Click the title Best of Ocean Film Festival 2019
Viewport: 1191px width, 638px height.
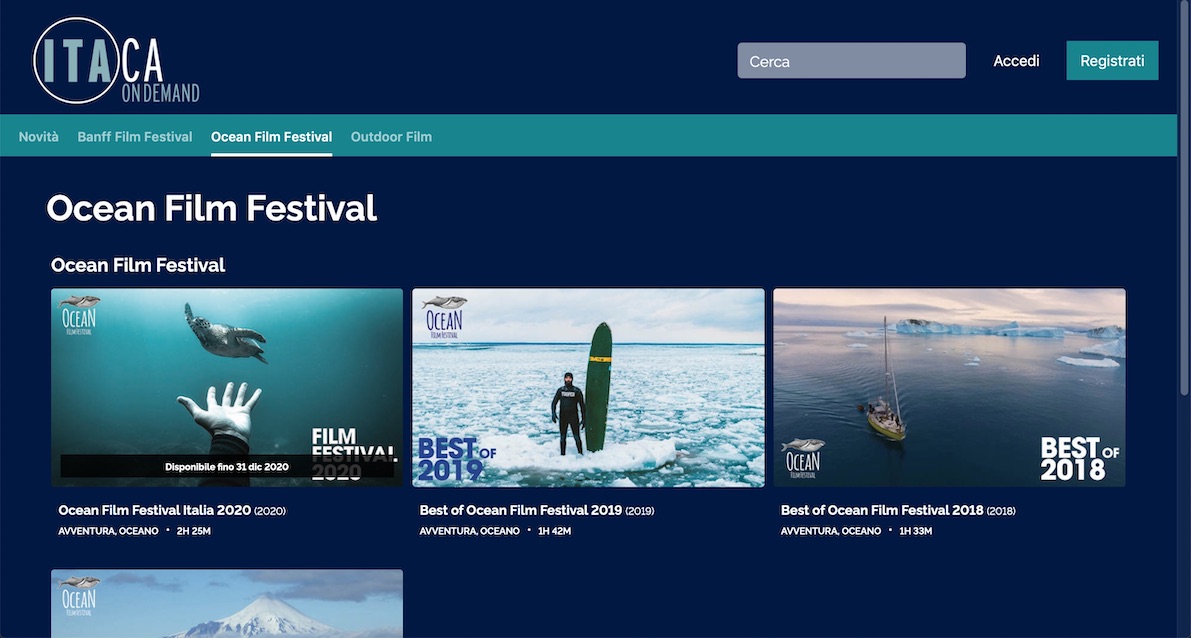pos(521,510)
